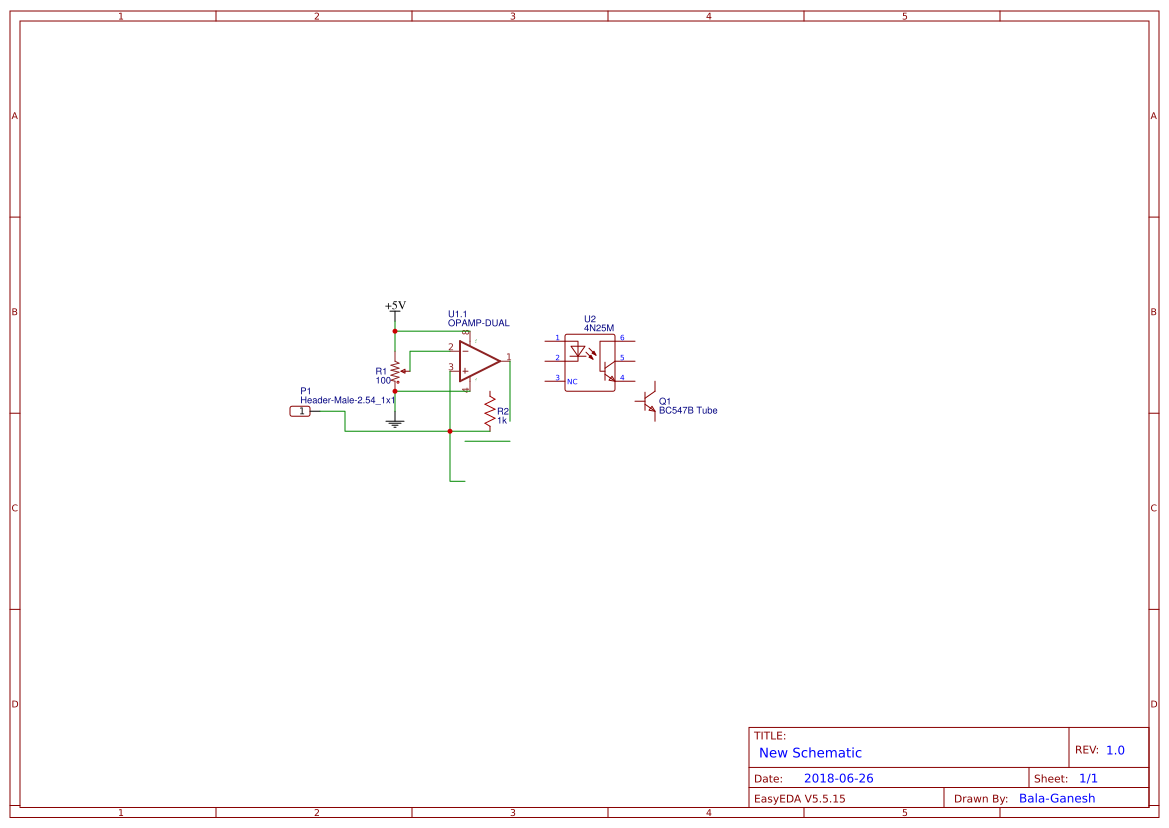The width and height of the screenshot is (1169, 828).
Task: Click the 'U1.1' reference designator
Action: [x=458, y=315]
